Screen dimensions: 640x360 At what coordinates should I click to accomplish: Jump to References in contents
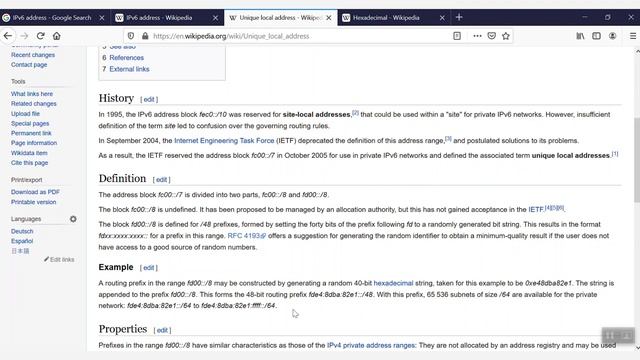(x=127, y=58)
